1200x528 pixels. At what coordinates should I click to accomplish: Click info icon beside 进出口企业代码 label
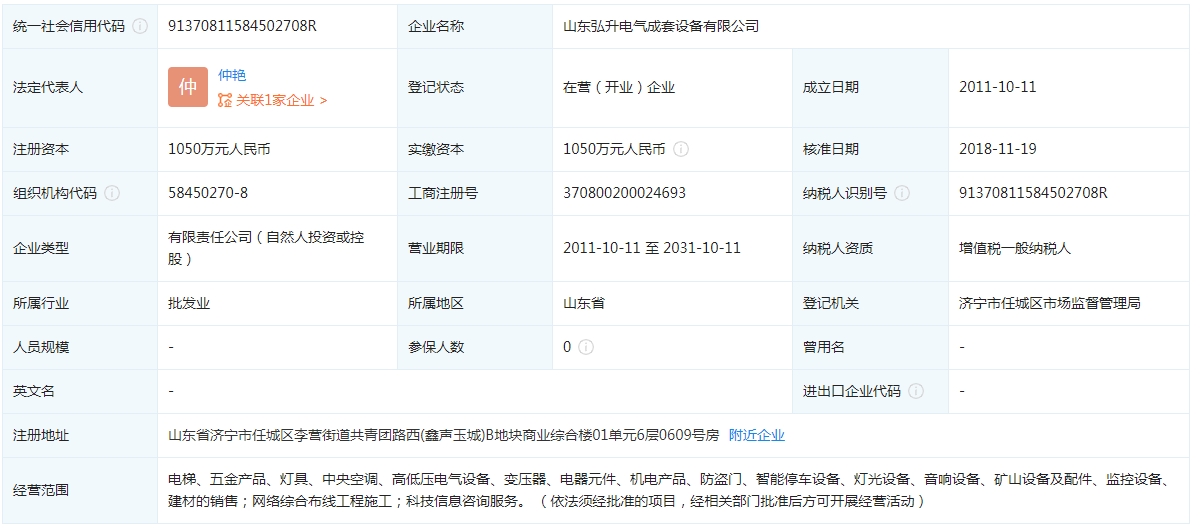tap(916, 391)
